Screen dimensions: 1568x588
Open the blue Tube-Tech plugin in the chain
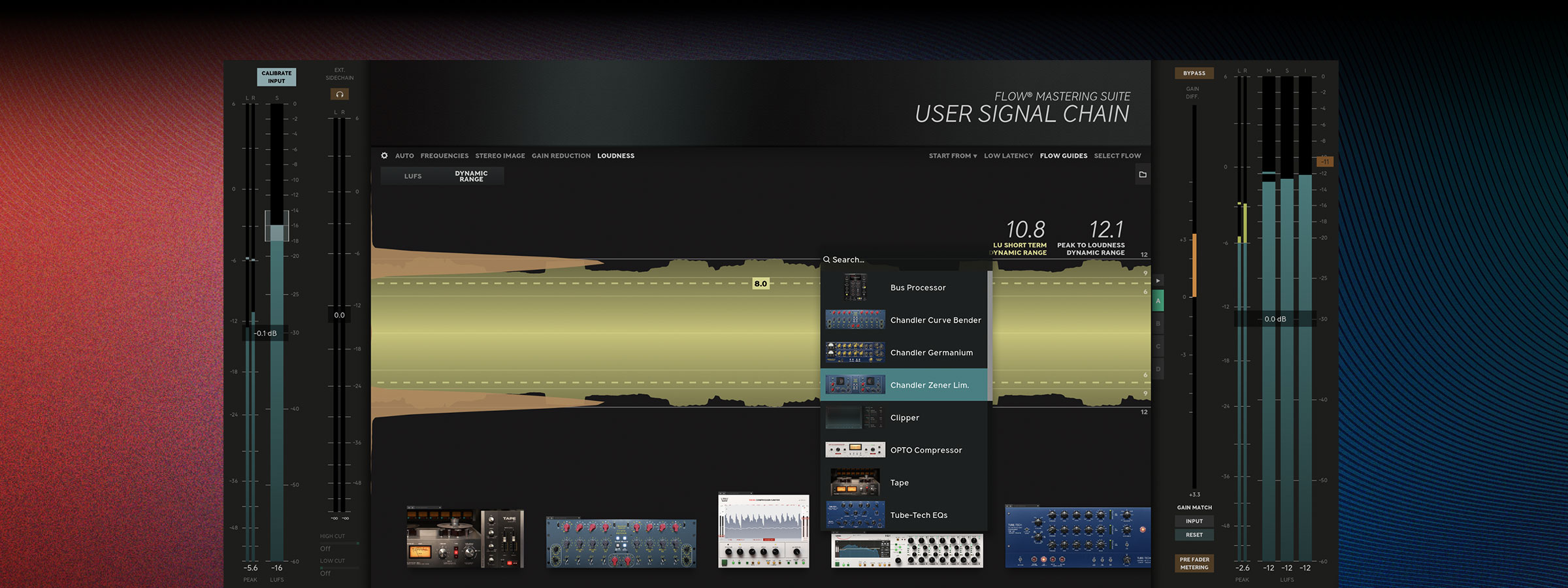click(x=1078, y=537)
